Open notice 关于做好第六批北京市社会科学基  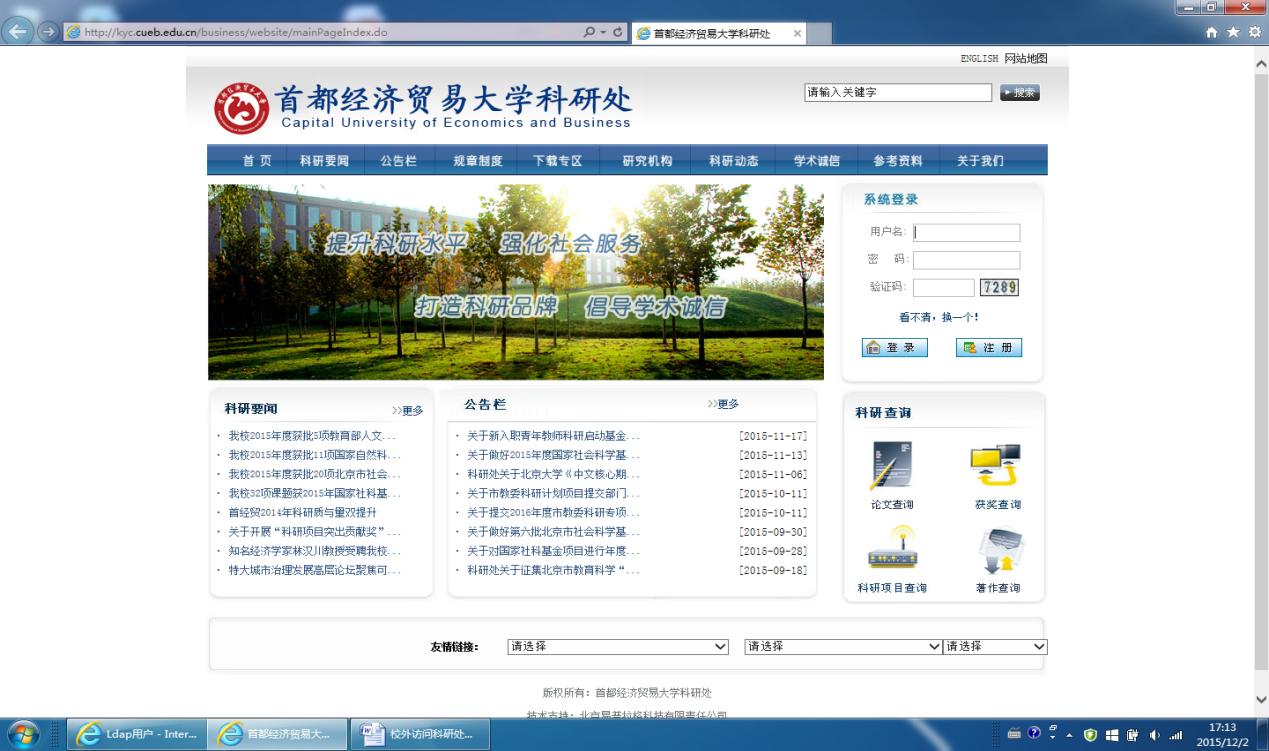tap(553, 532)
